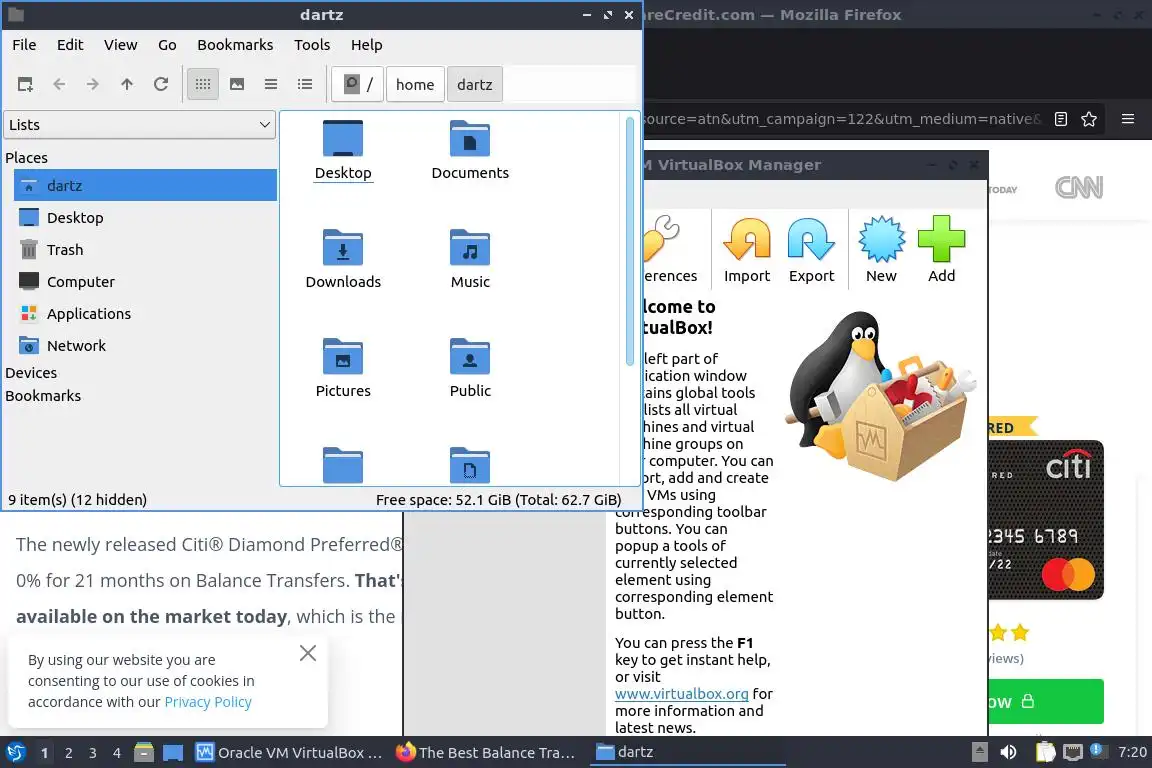
Task: Select the Public folder icon
Action: pos(470,367)
